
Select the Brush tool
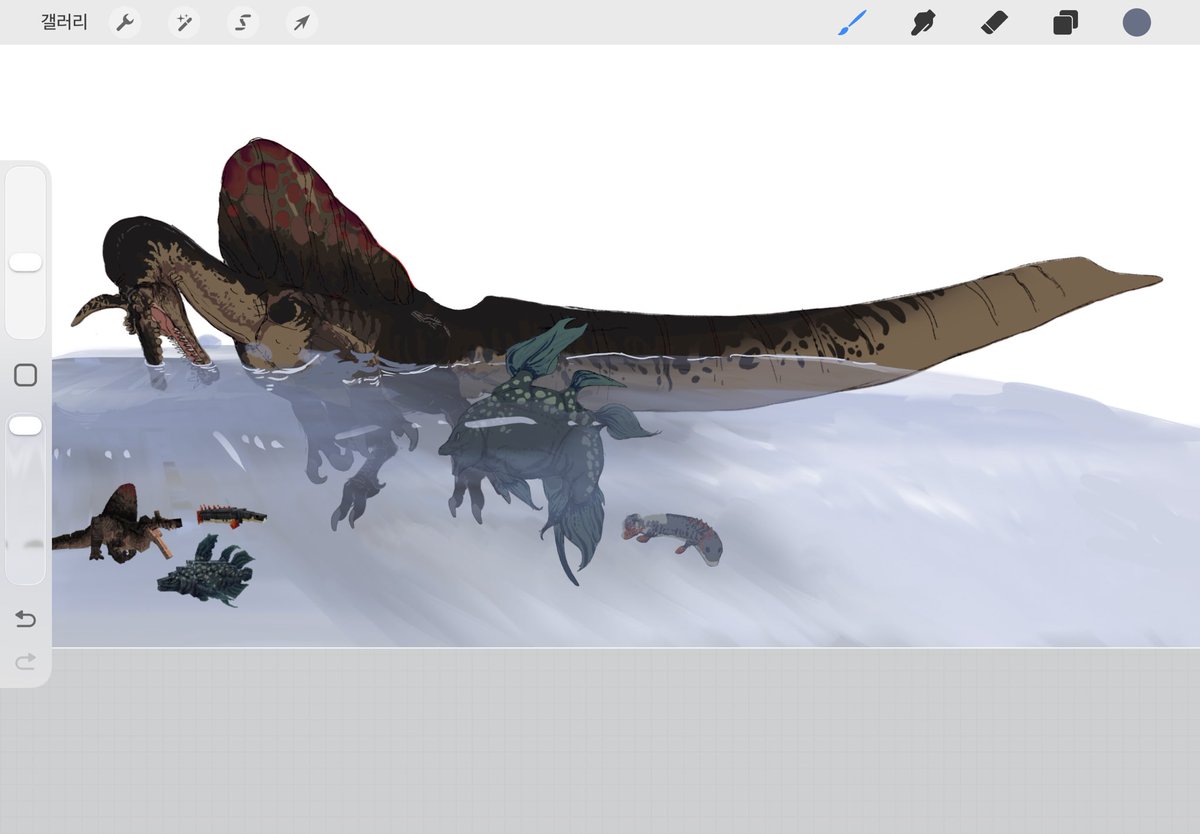point(851,22)
